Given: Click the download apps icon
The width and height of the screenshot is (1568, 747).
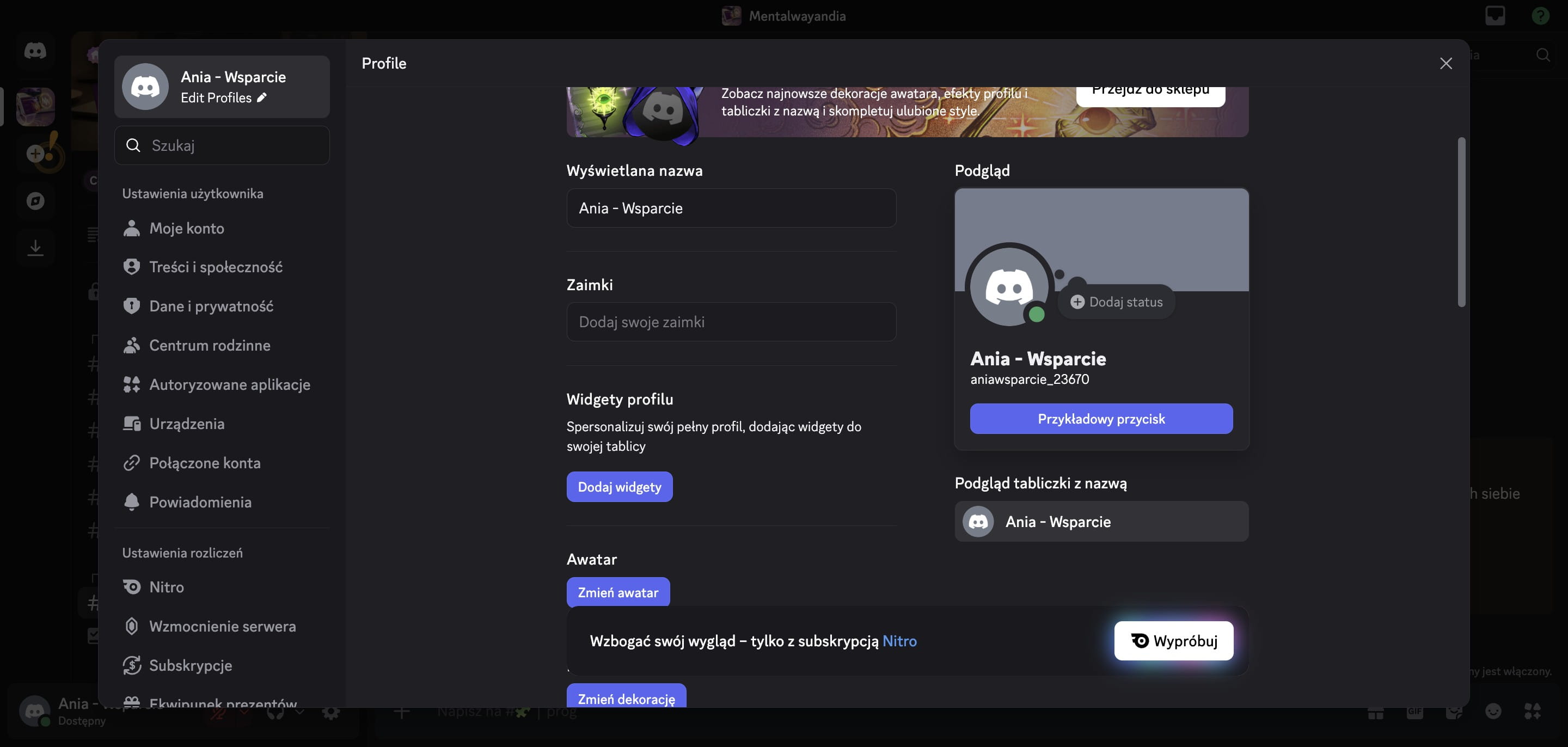Looking at the screenshot, I should (35, 248).
